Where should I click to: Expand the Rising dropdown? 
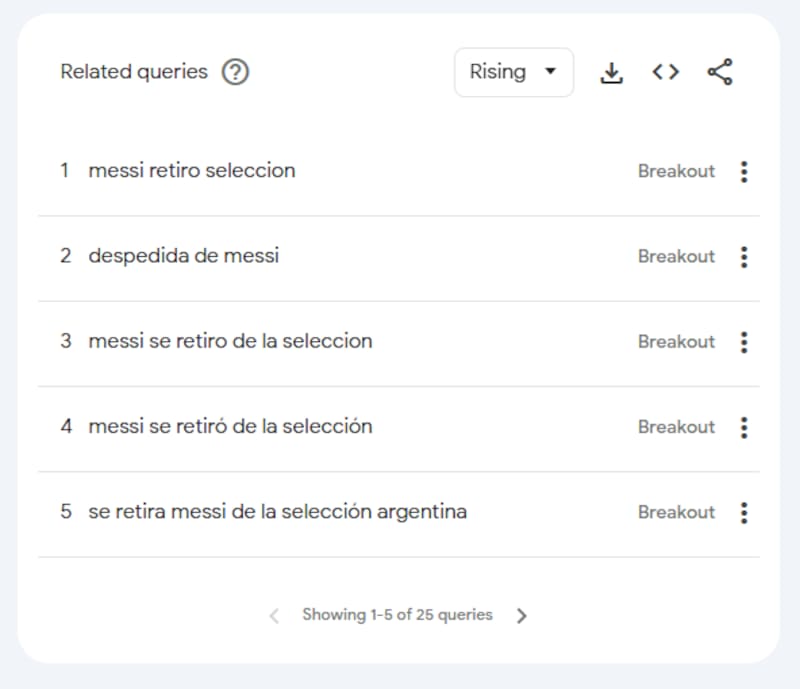pos(514,72)
